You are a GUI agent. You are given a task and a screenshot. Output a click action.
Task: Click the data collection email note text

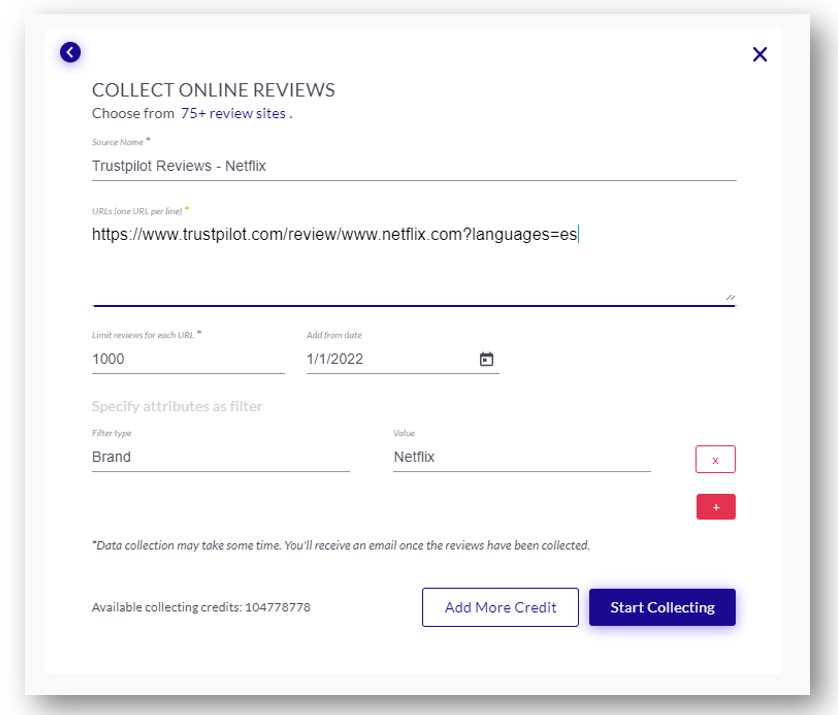tap(341, 545)
